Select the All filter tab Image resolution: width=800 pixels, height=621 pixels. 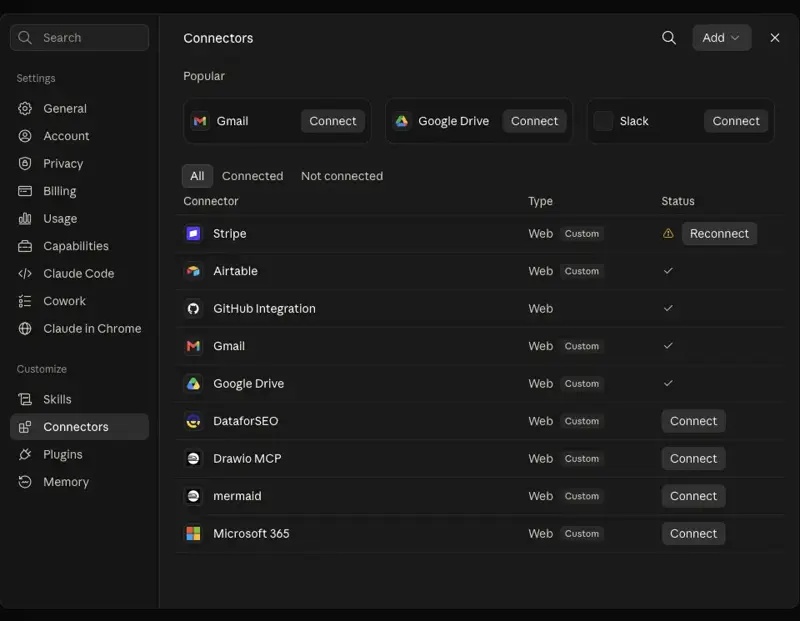(197, 176)
